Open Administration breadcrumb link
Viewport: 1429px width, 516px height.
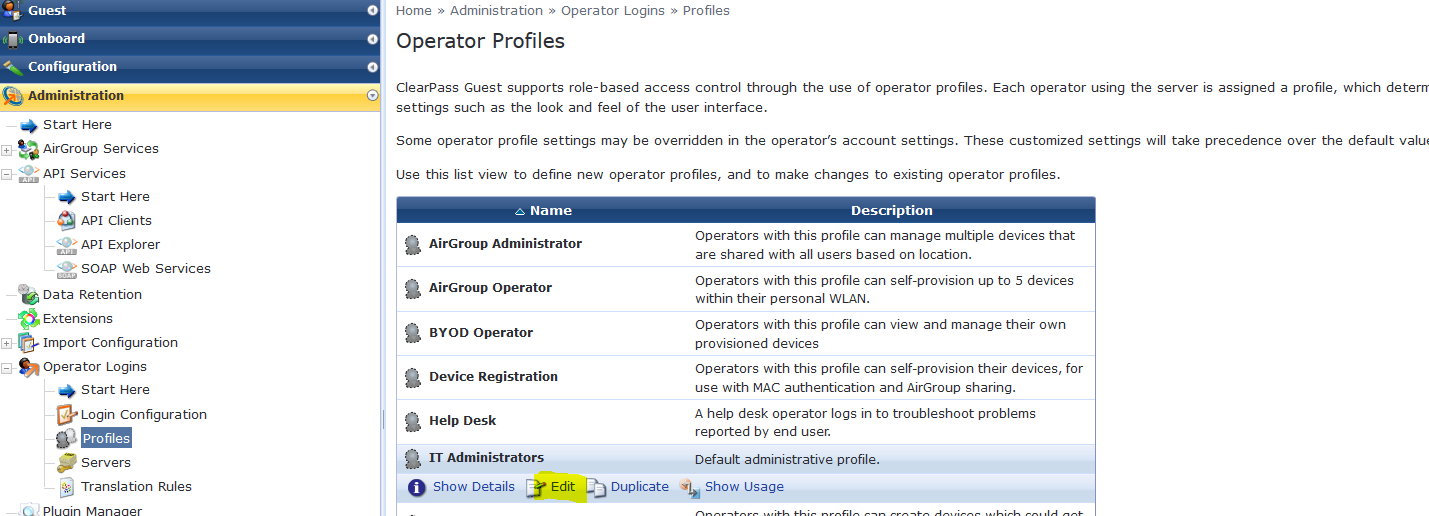(x=496, y=11)
